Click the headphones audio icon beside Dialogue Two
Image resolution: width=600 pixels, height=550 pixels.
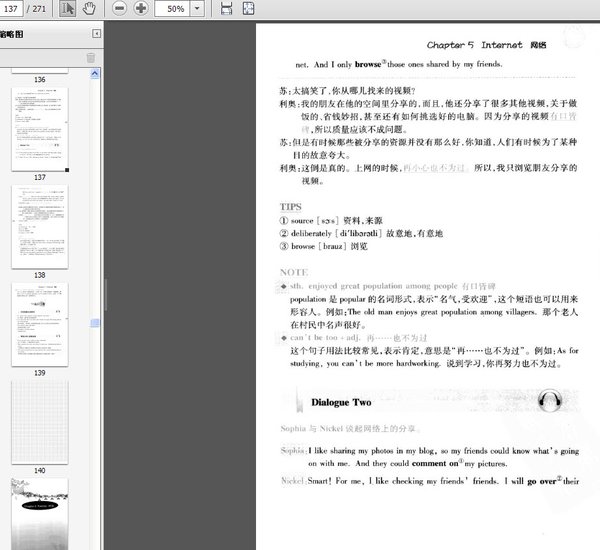click(x=549, y=401)
